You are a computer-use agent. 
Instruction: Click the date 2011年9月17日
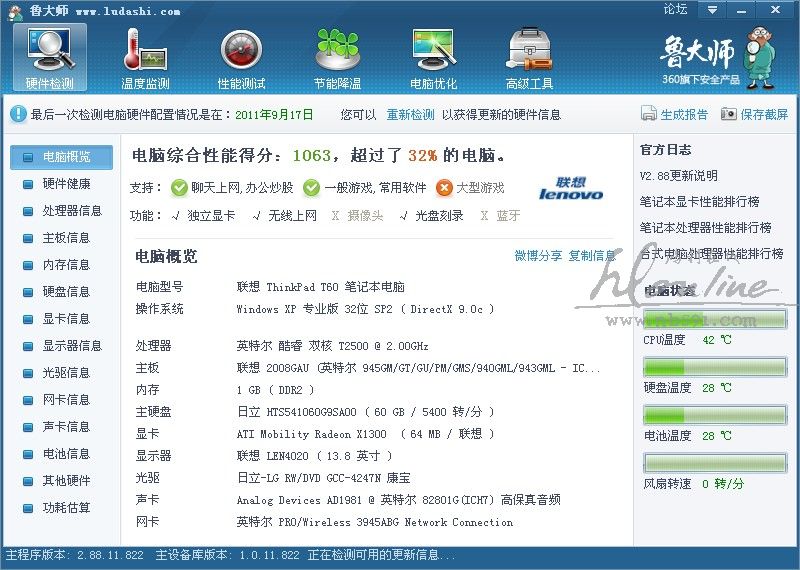274,115
